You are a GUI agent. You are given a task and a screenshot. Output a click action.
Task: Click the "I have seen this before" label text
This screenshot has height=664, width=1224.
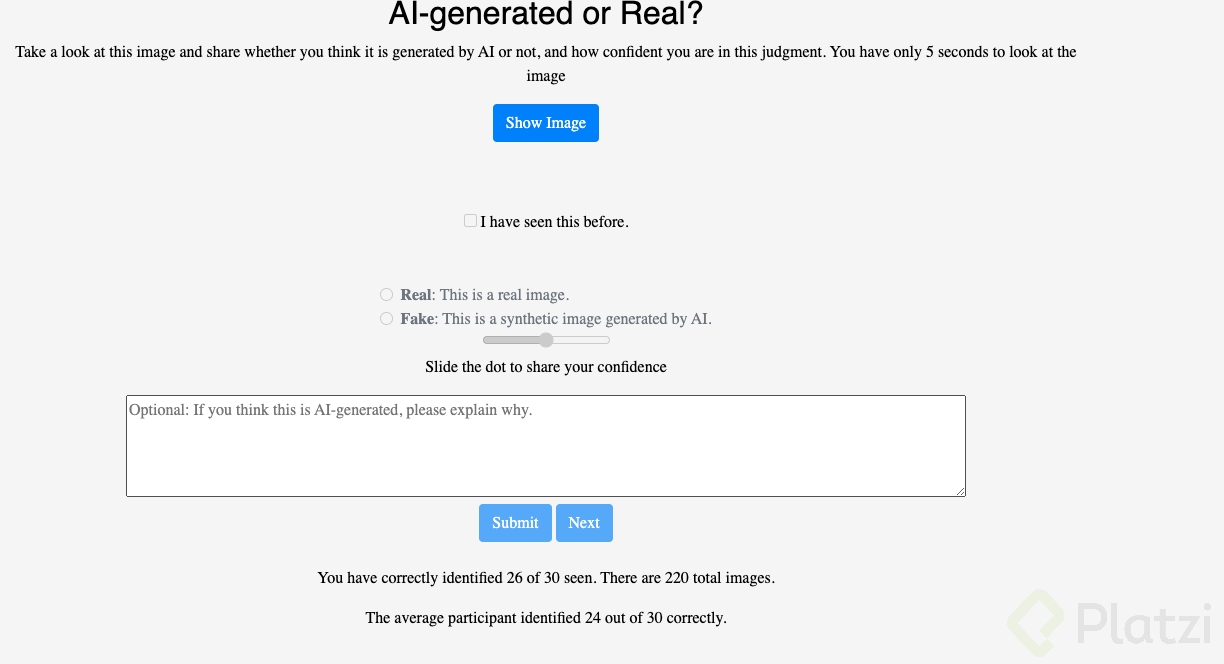coord(554,222)
